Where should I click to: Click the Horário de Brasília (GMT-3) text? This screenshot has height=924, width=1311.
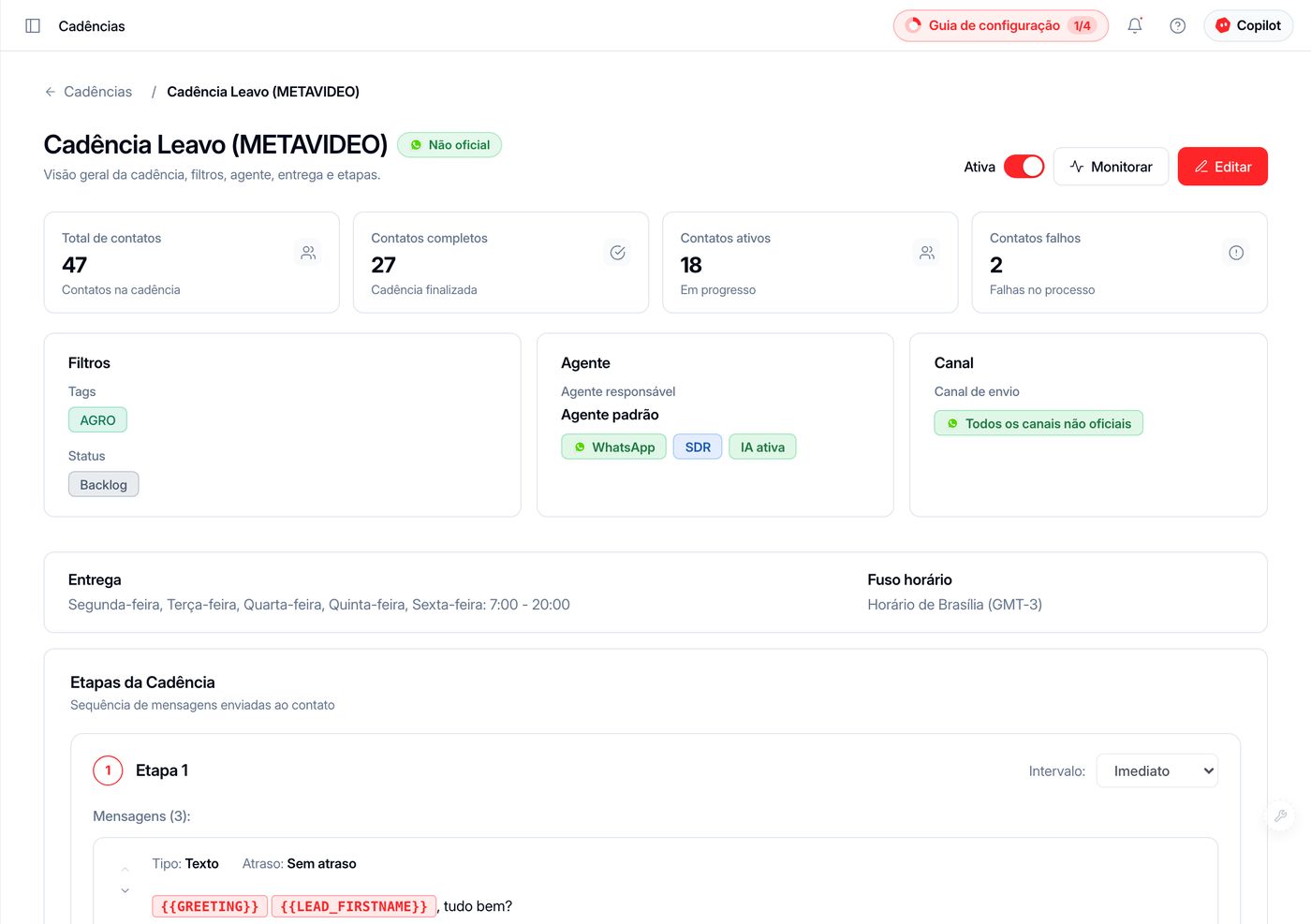click(x=954, y=605)
